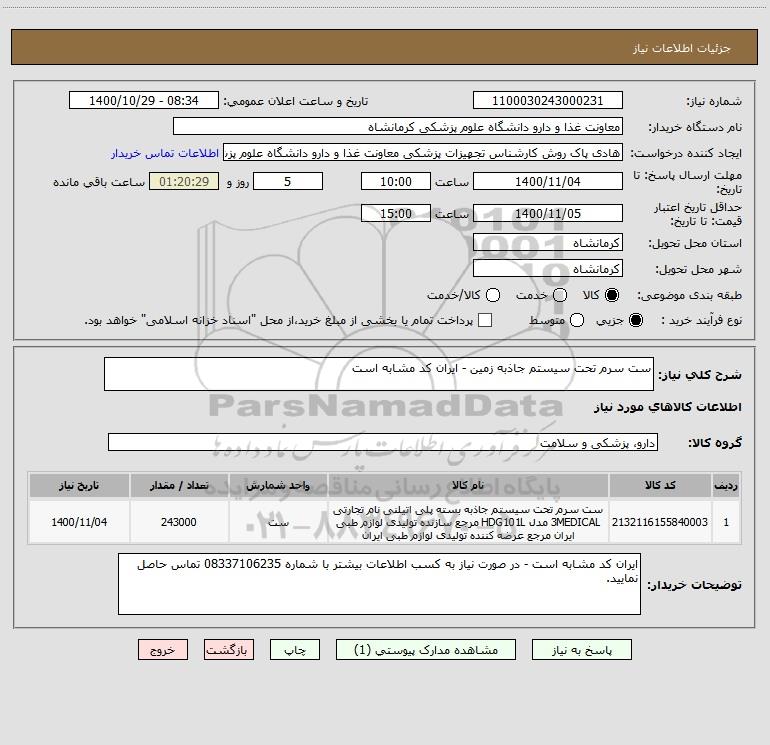Open the اطلاعات تماس خریدار link
Viewport: 770px width, 745px height.
(165, 153)
